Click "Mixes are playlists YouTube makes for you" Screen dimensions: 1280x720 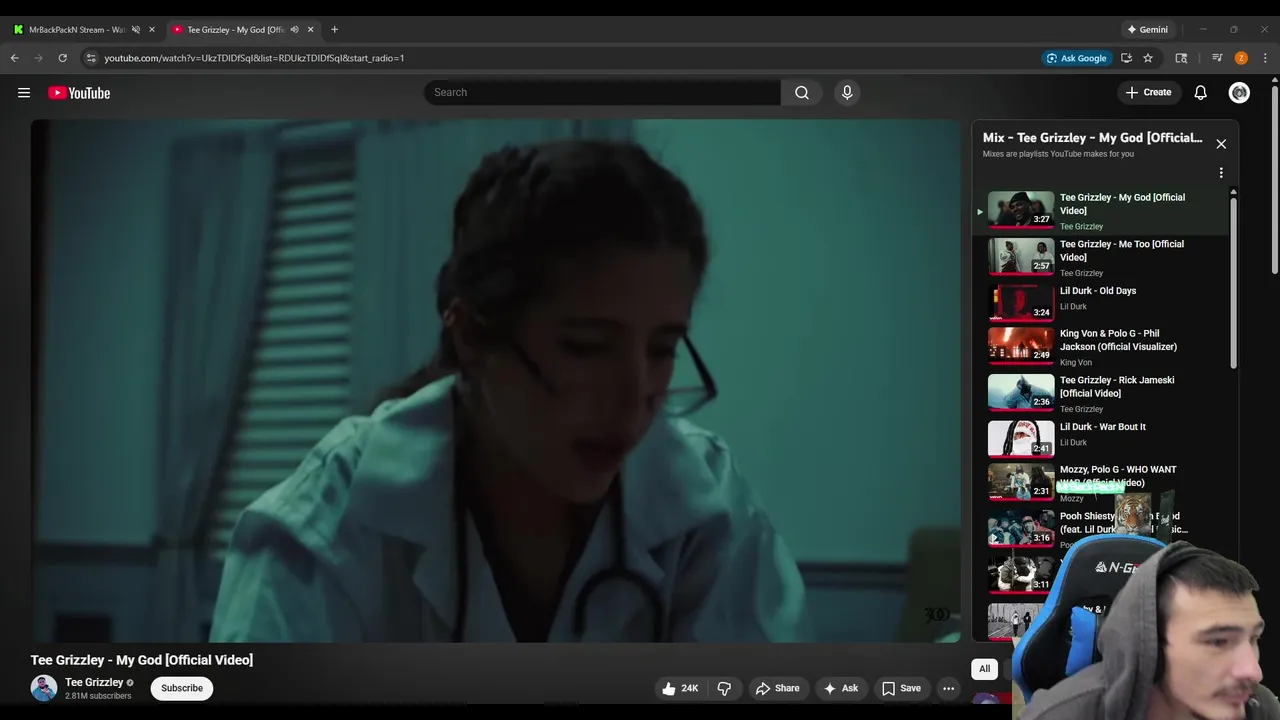point(1058,154)
